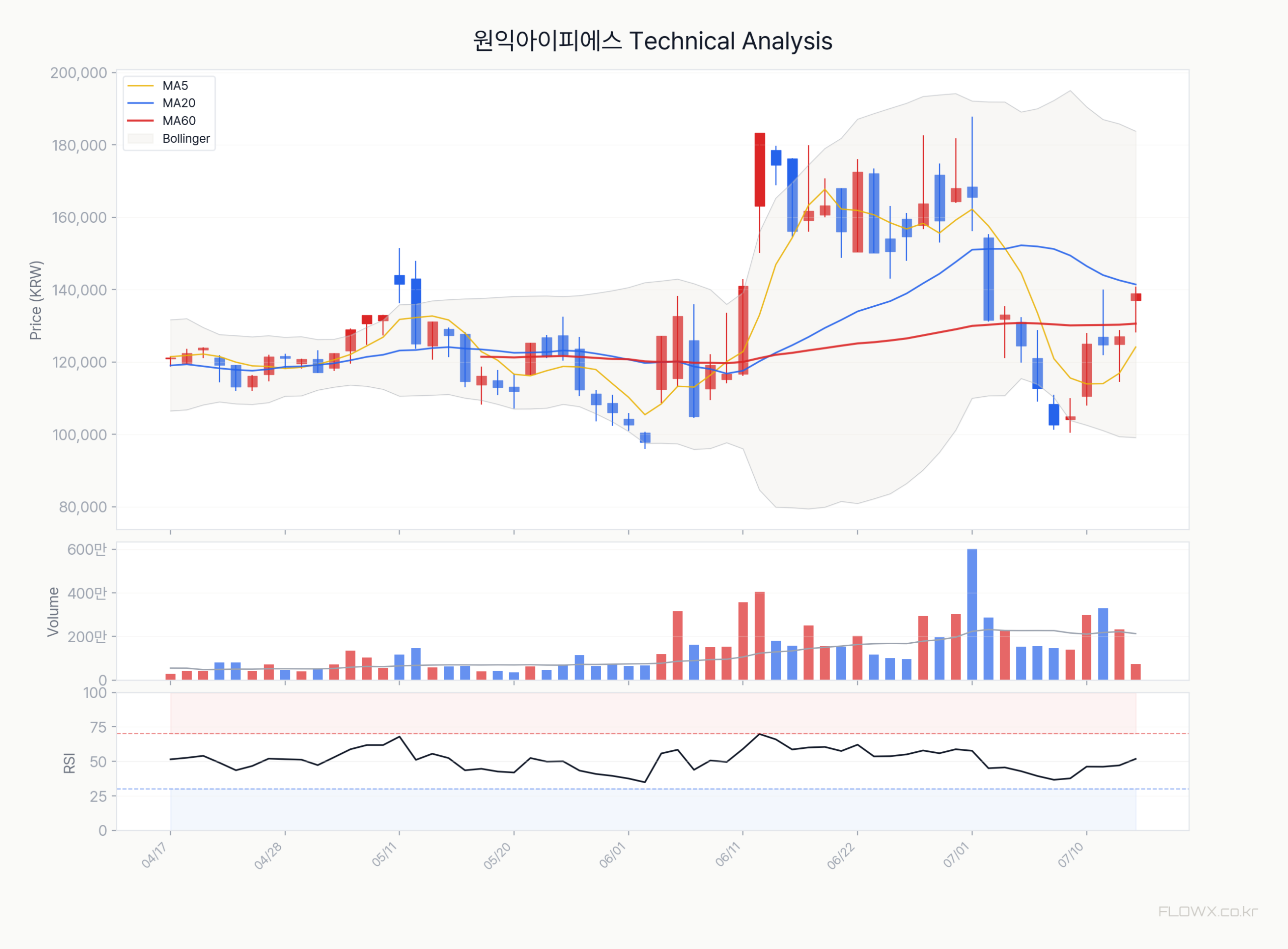Select the "MA5" legend label

175,85
